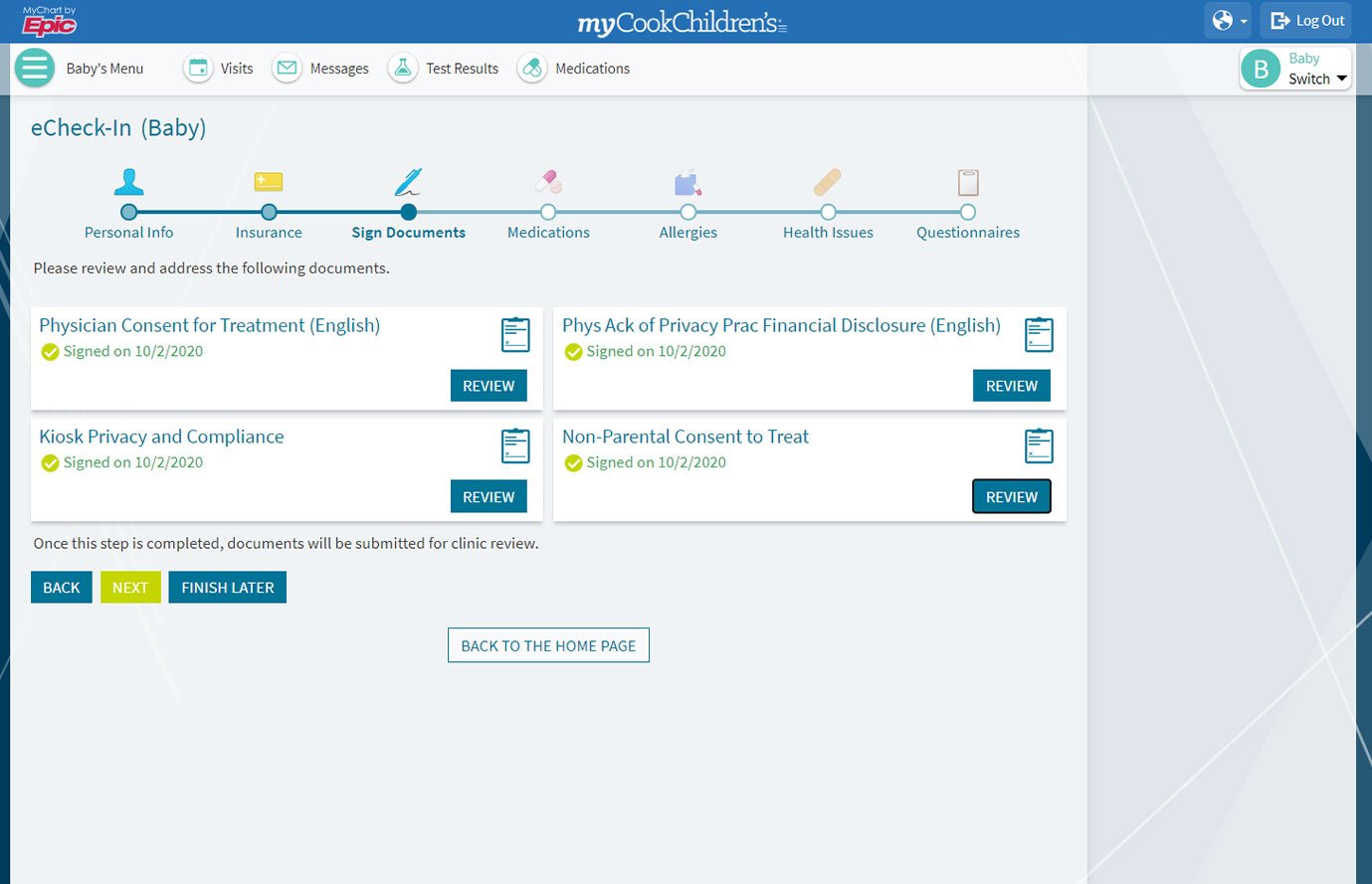Click the Visits calendar icon

(x=198, y=69)
